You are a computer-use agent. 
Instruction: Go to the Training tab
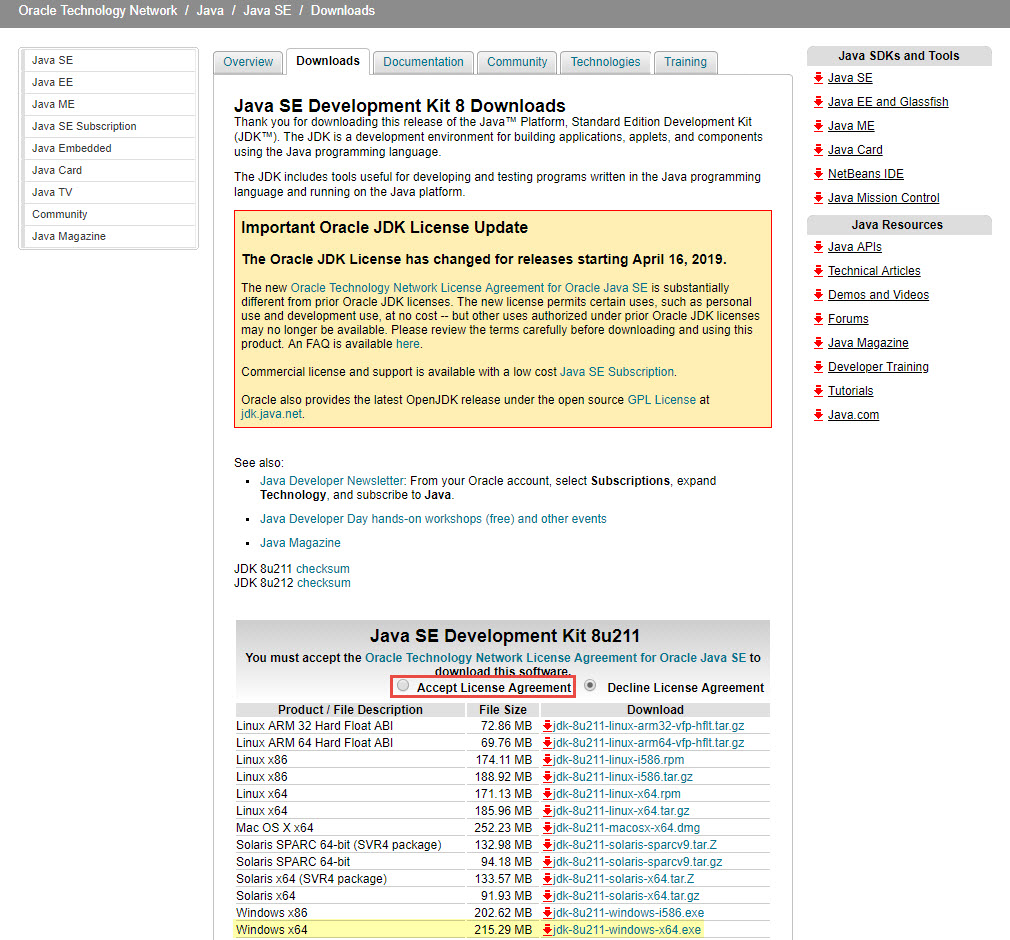click(685, 62)
